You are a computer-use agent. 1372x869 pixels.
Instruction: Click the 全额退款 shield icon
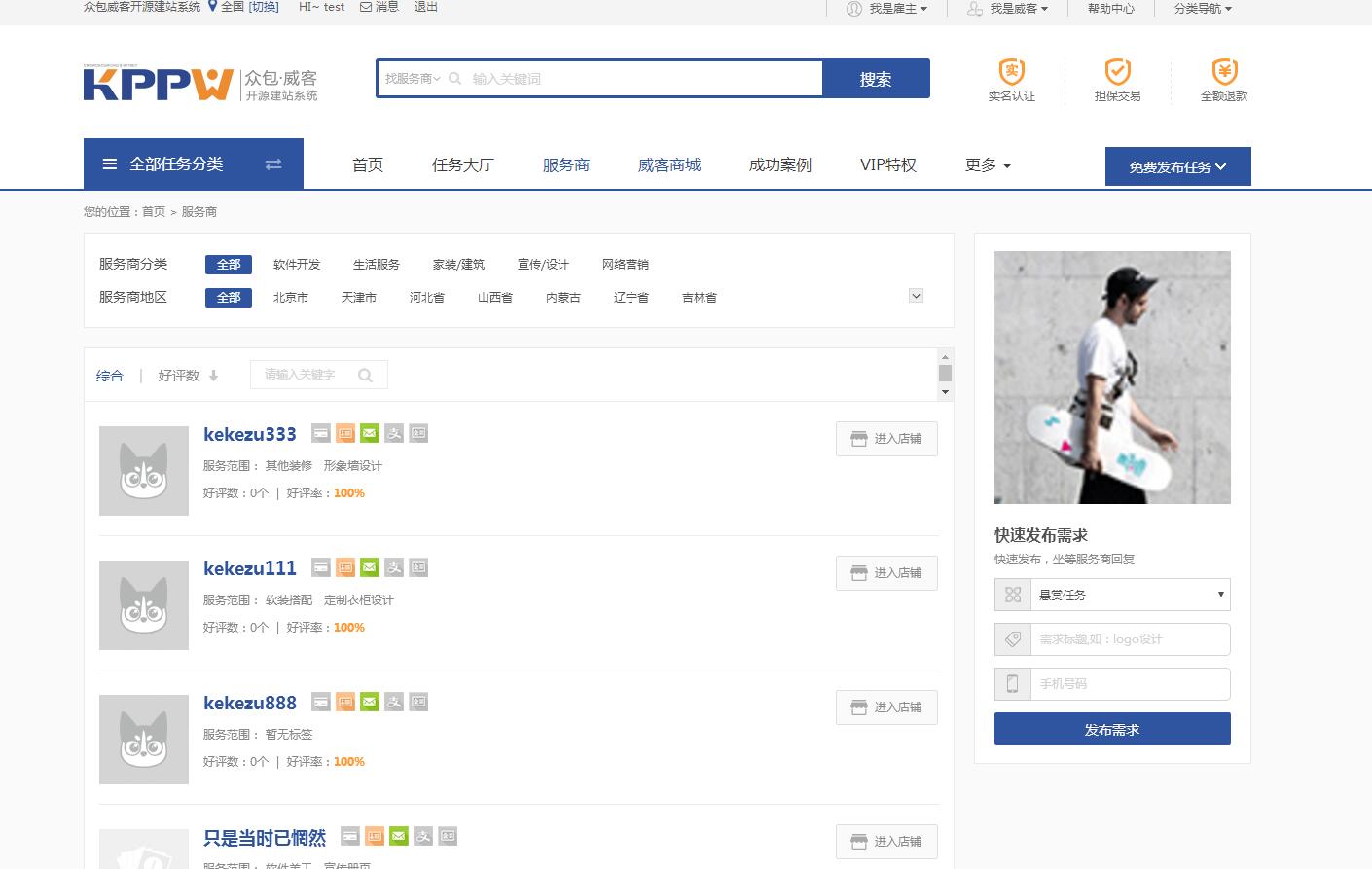[x=1224, y=71]
